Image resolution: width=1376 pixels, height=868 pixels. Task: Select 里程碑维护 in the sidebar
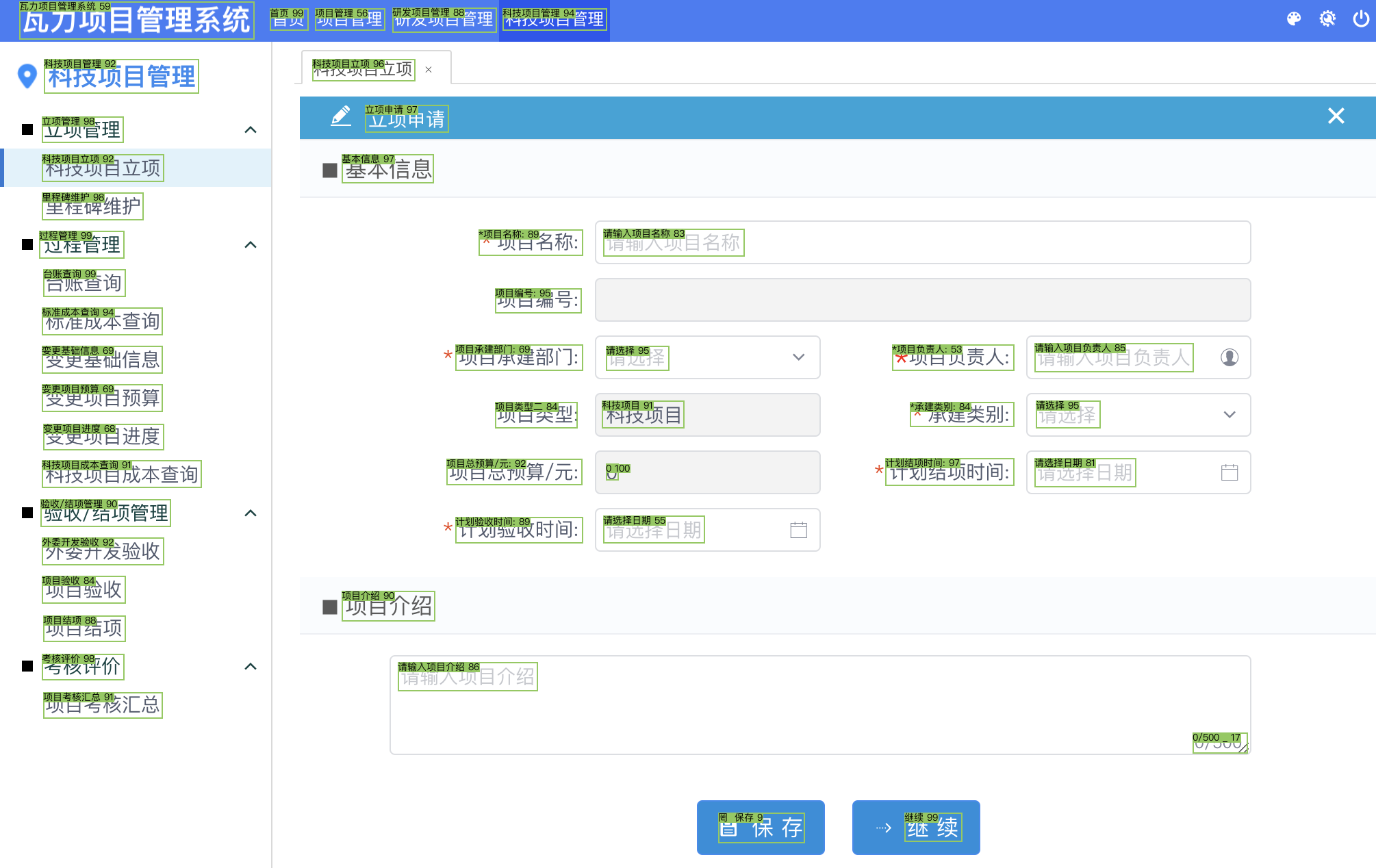tap(92, 206)
